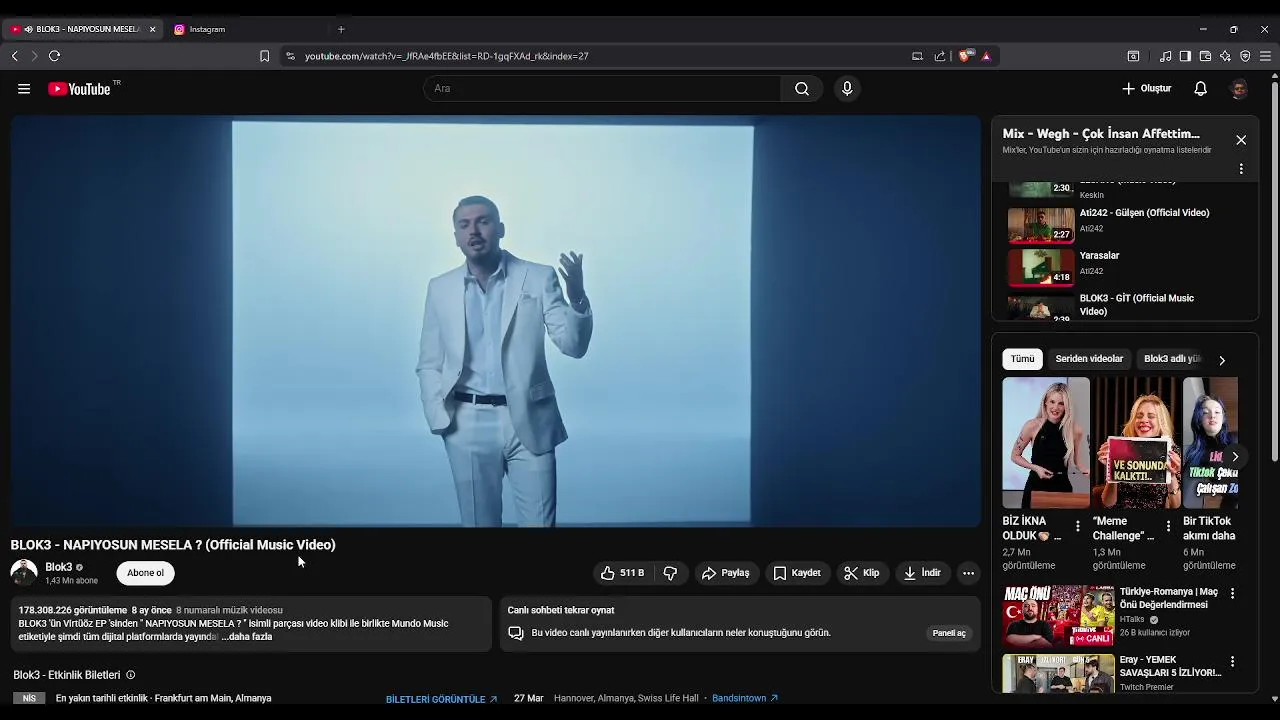Open the Bandsintown link
The height and width of the screenshot is (720, 1280).
coord(745,698)
